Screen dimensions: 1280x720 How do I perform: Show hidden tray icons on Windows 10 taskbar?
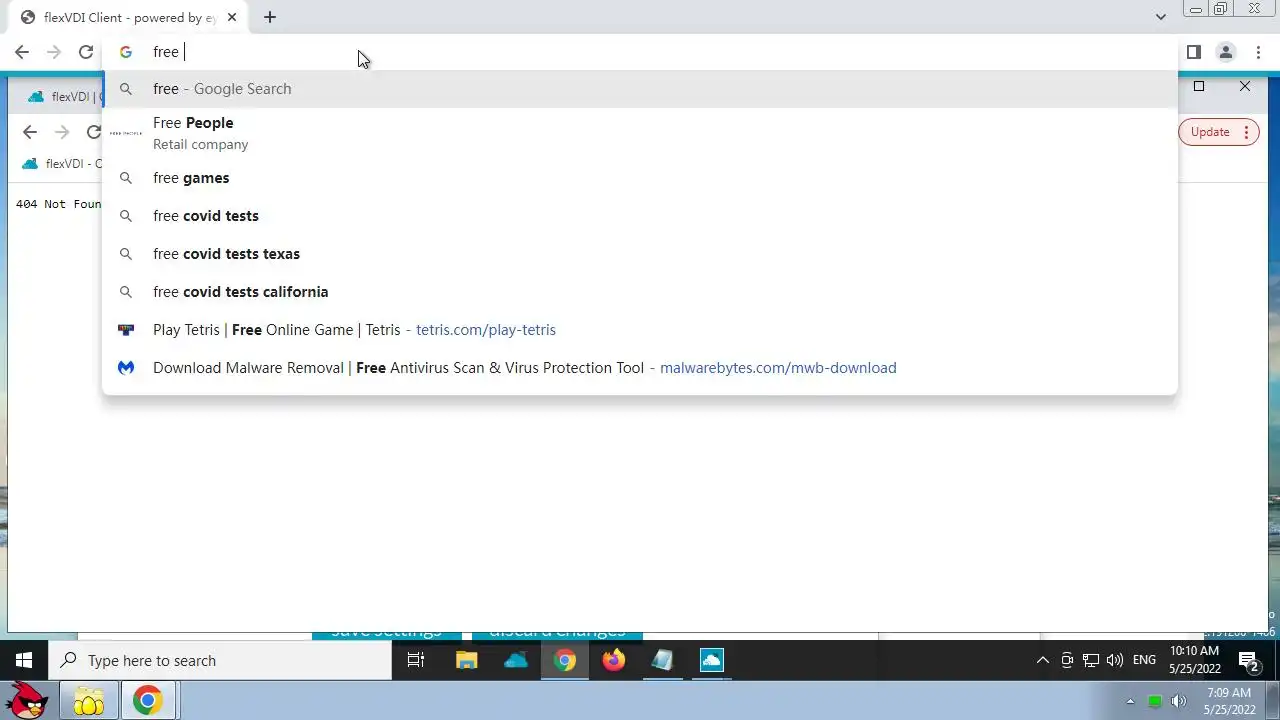(1042, 660)
